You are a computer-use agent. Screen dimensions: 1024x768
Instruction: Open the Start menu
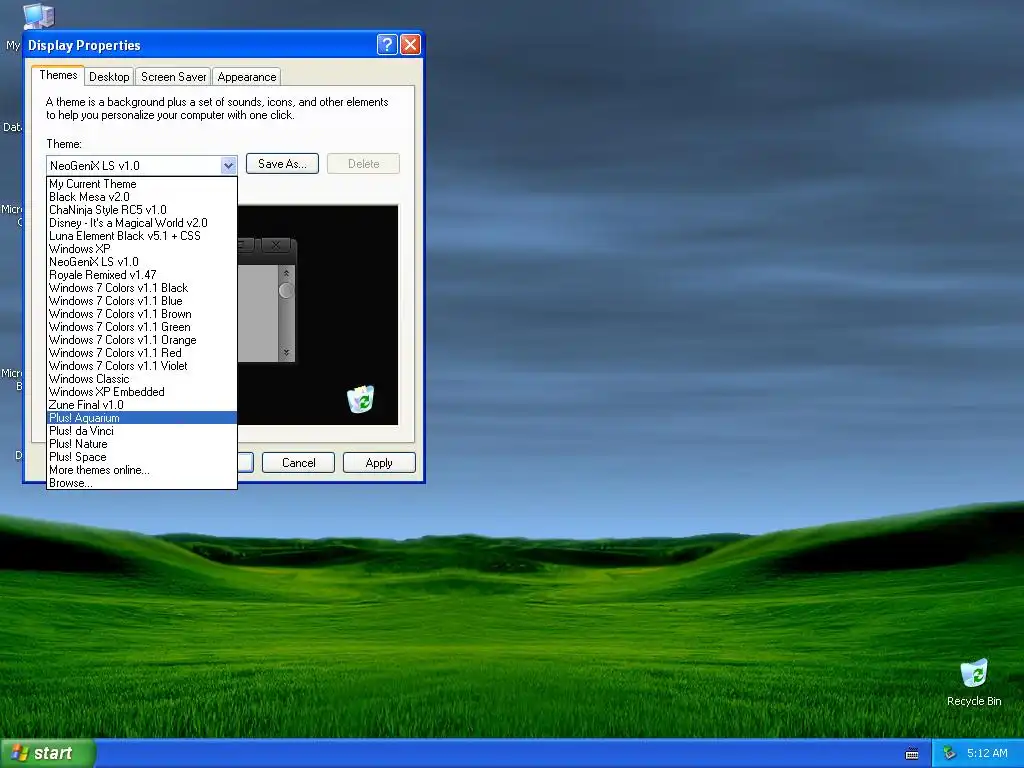click(48, 753)
